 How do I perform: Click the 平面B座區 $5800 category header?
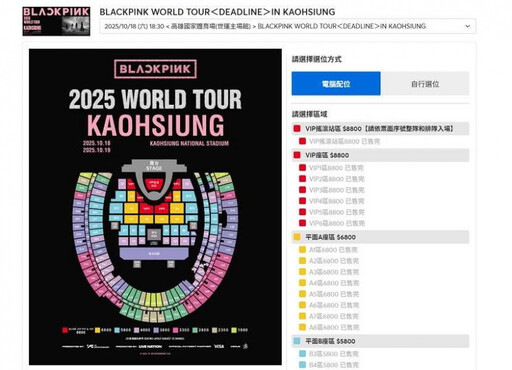click(x=380, y=341)
